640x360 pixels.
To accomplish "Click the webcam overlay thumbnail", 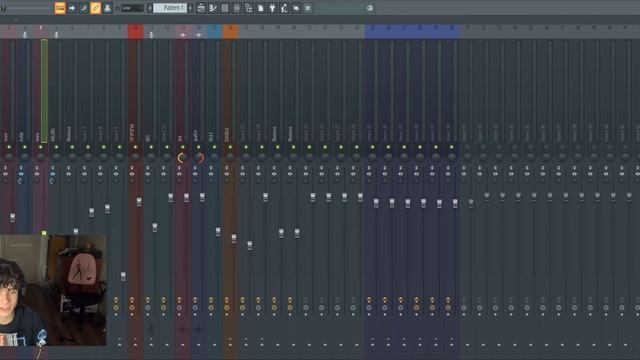I will [53, 290].
